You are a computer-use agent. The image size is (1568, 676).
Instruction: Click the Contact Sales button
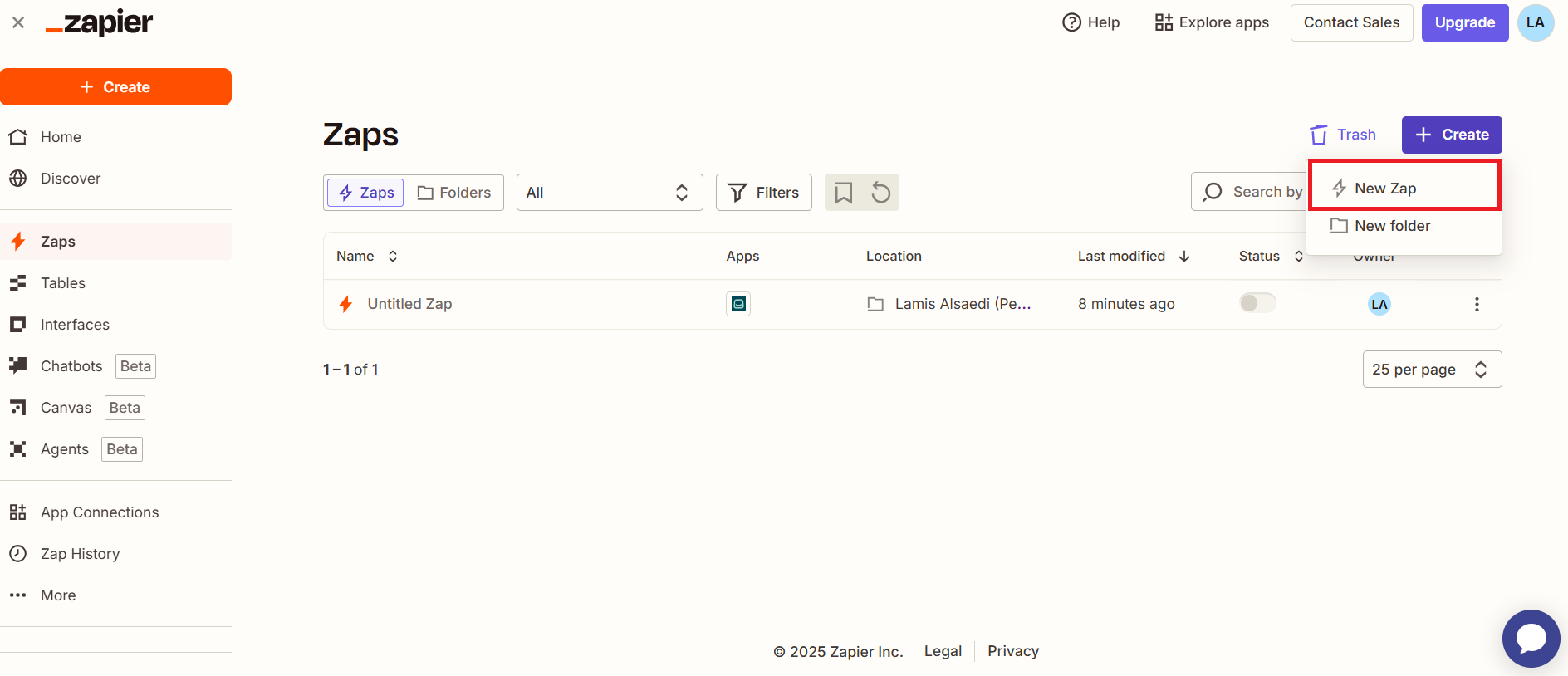pyautogui.click(x=1351, y=22)
